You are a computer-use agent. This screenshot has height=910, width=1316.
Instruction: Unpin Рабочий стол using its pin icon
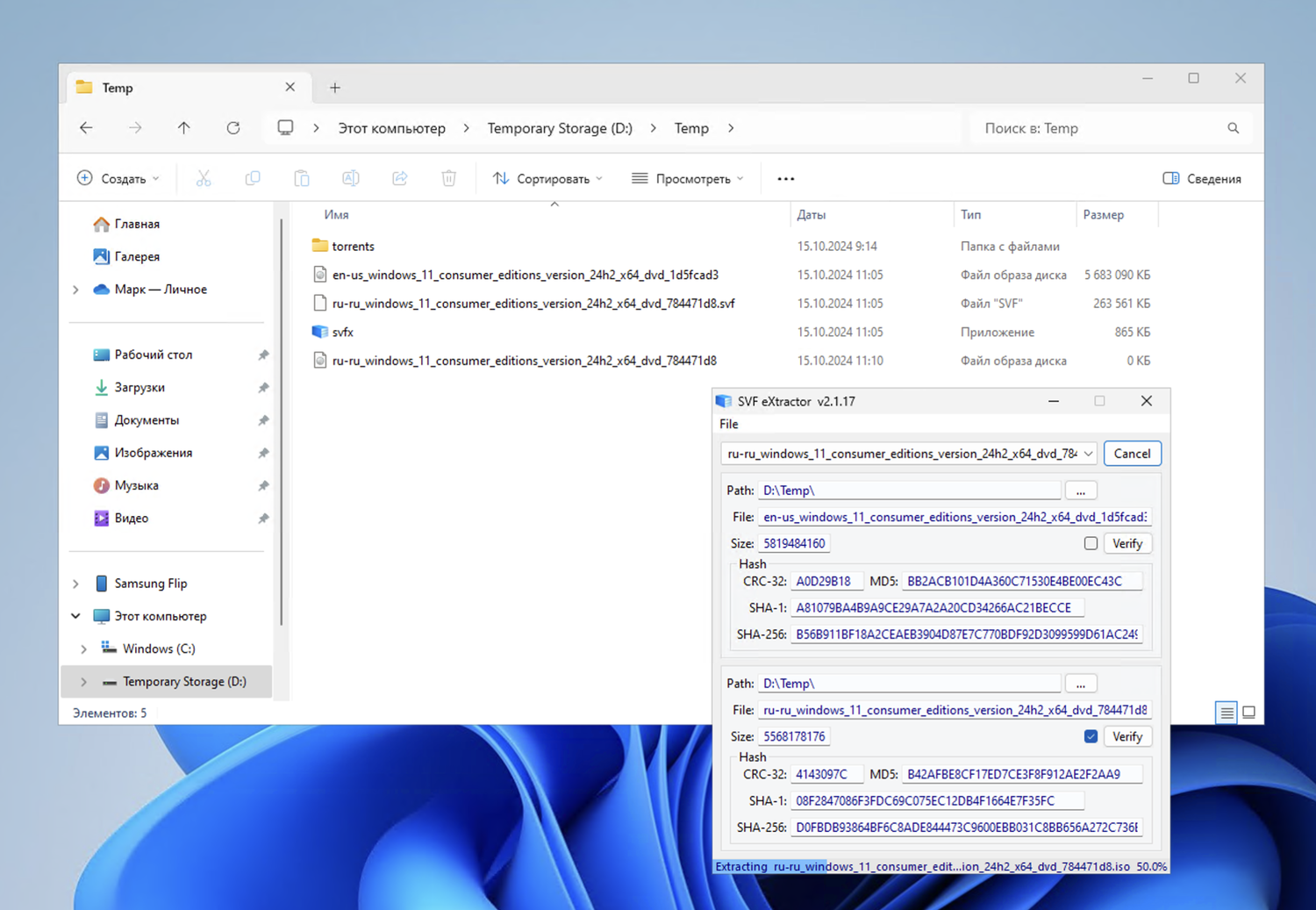[263, 355]
